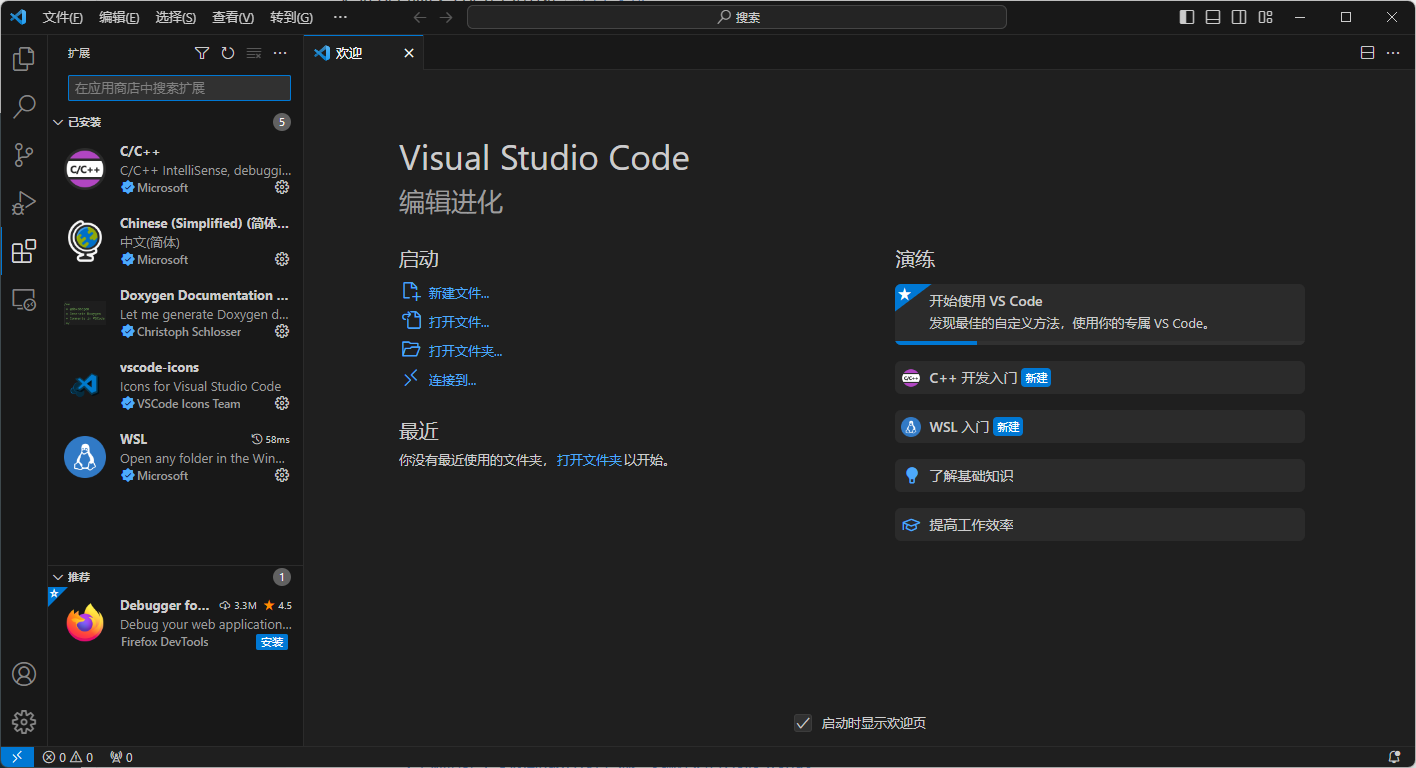Select the WSL extension entry
This screenshot has width=1416, height=768.
click(175, 458)
